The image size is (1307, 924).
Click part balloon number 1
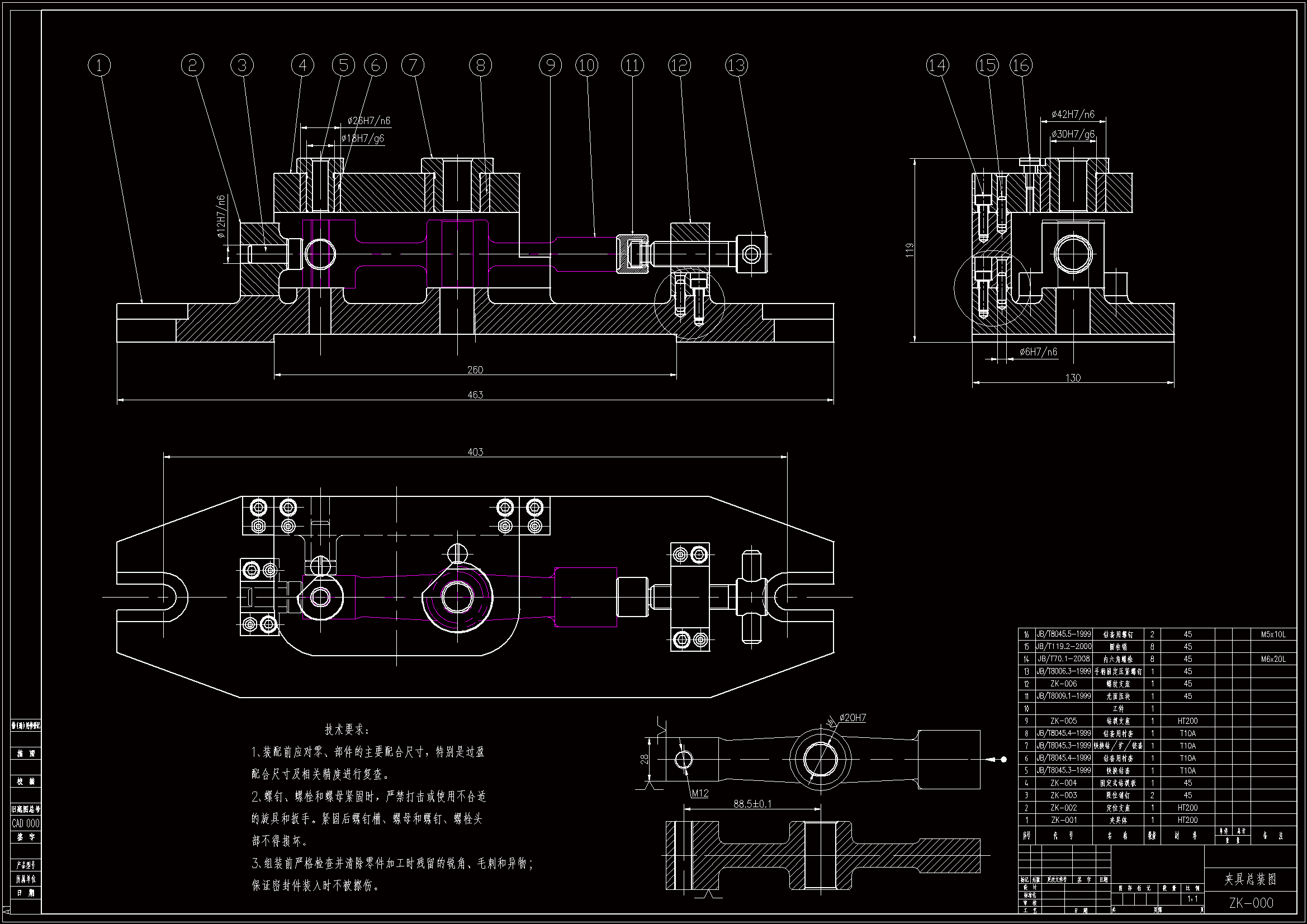click(100, 65)
